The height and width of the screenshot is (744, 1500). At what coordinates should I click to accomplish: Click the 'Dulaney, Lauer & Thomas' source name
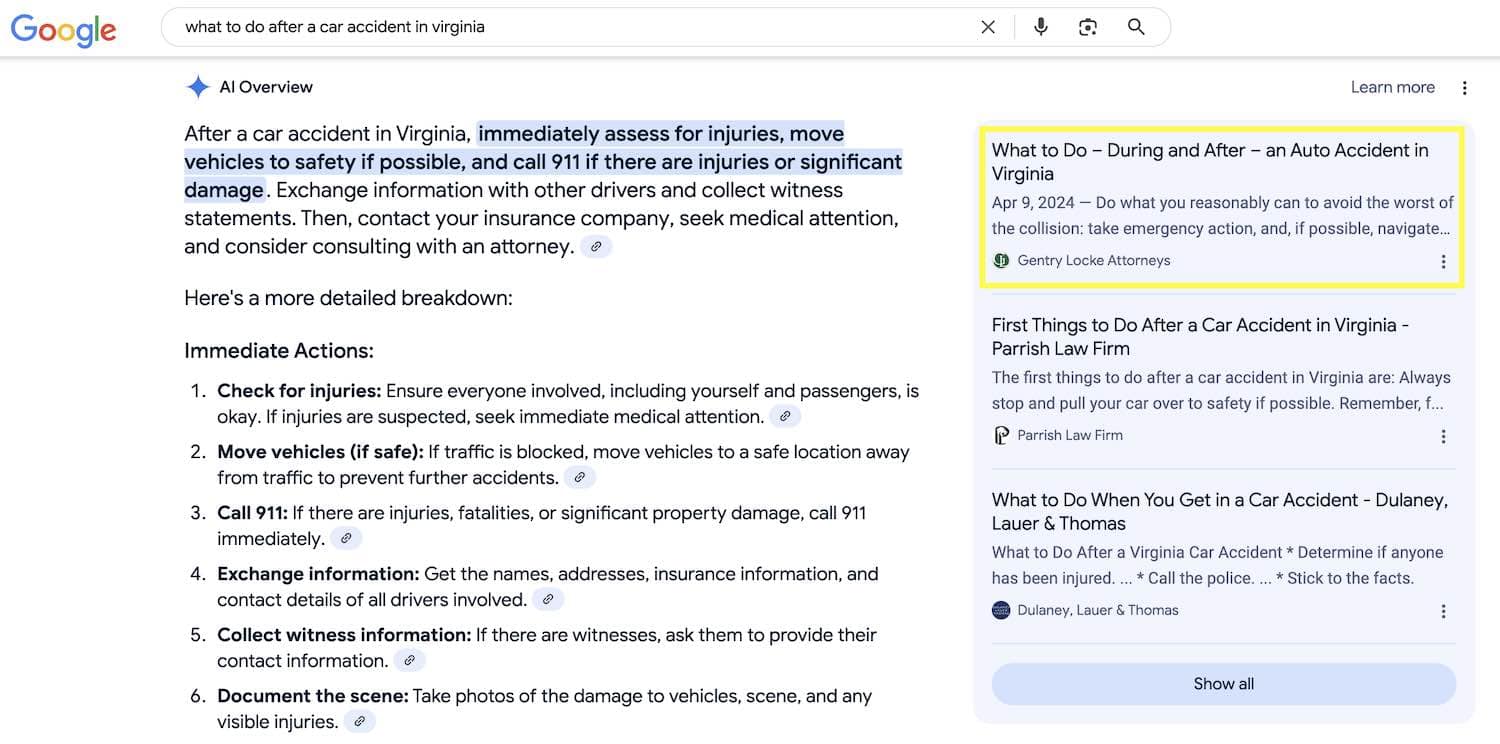pos(1098,610)
